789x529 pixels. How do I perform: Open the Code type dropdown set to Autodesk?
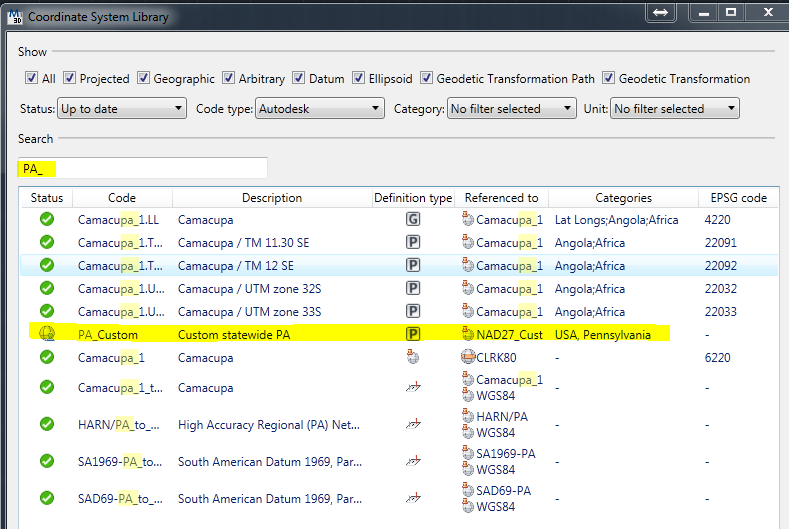(319, 108)
